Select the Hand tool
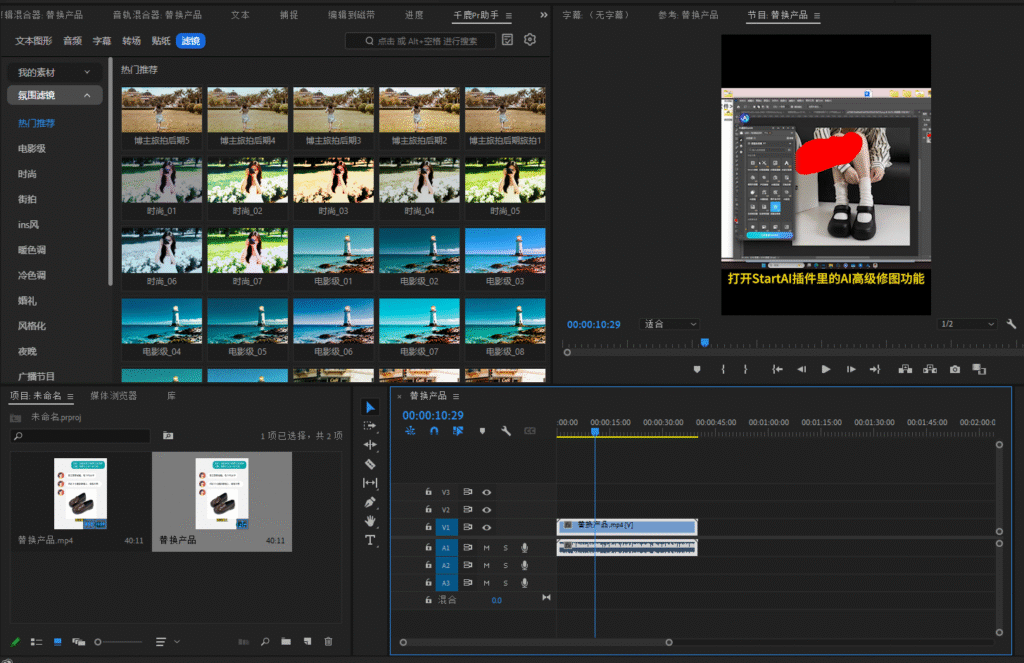Viewport: 1024px width, 663px height. (x=370, y=521)
